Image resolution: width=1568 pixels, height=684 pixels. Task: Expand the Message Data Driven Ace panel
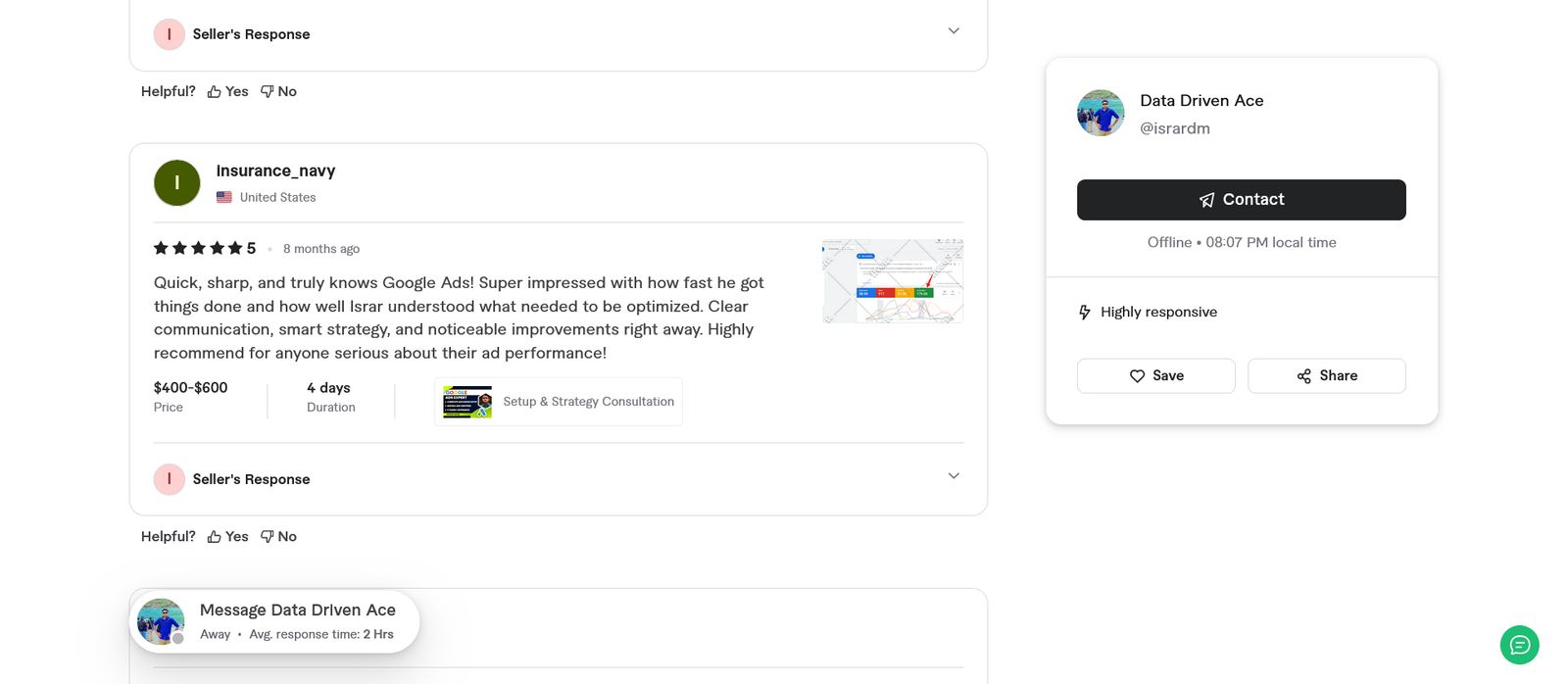point(274,620)
